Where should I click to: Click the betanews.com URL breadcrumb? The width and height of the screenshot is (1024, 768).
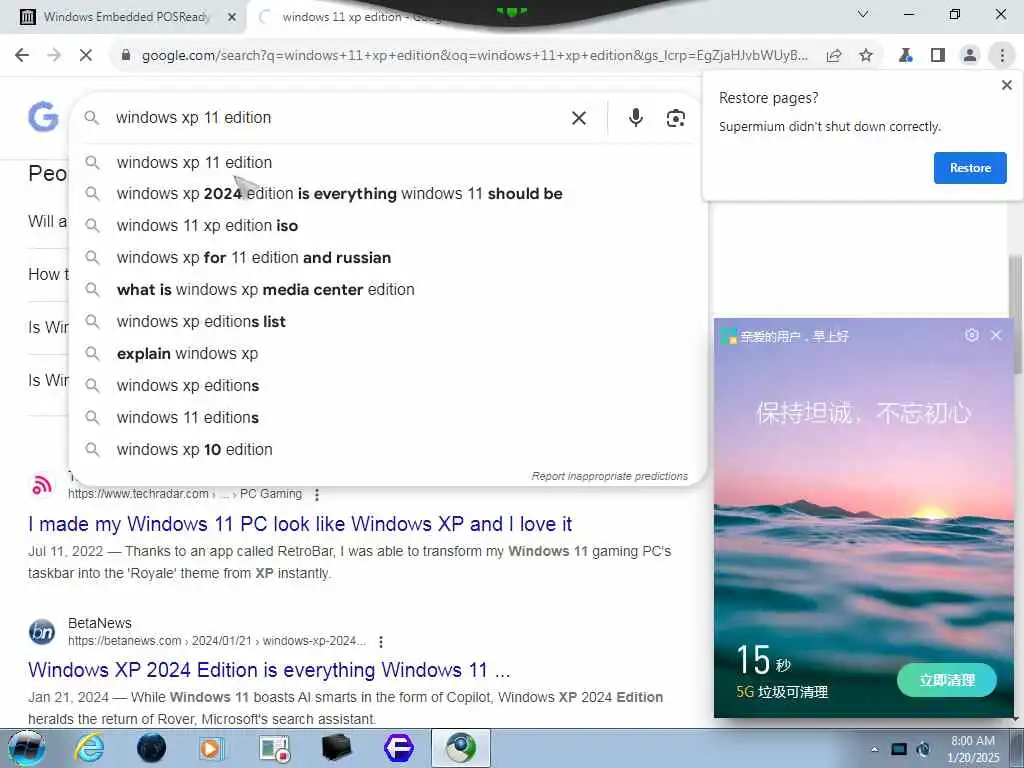(217, 641)
